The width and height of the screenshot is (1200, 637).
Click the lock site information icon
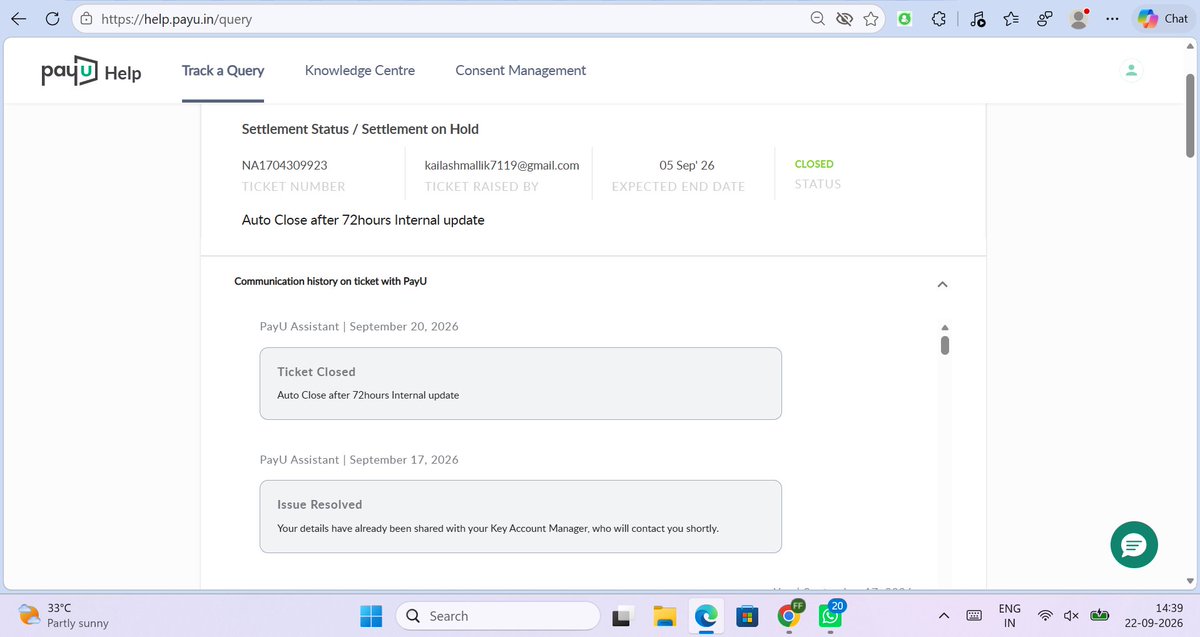tap(87, 18)
